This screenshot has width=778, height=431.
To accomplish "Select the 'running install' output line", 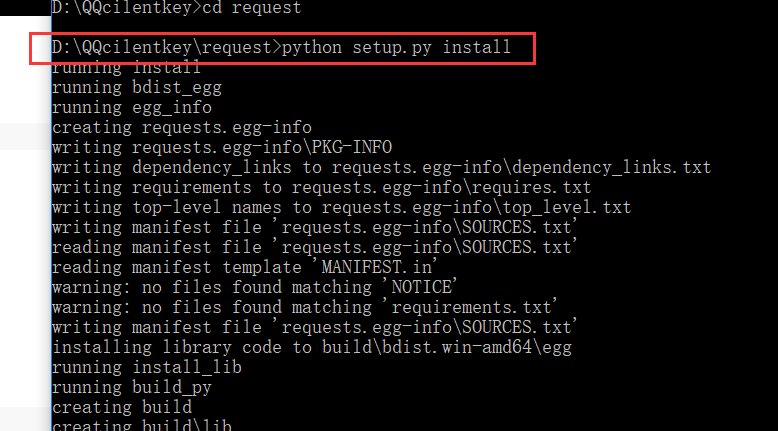I will click(127, 67).
